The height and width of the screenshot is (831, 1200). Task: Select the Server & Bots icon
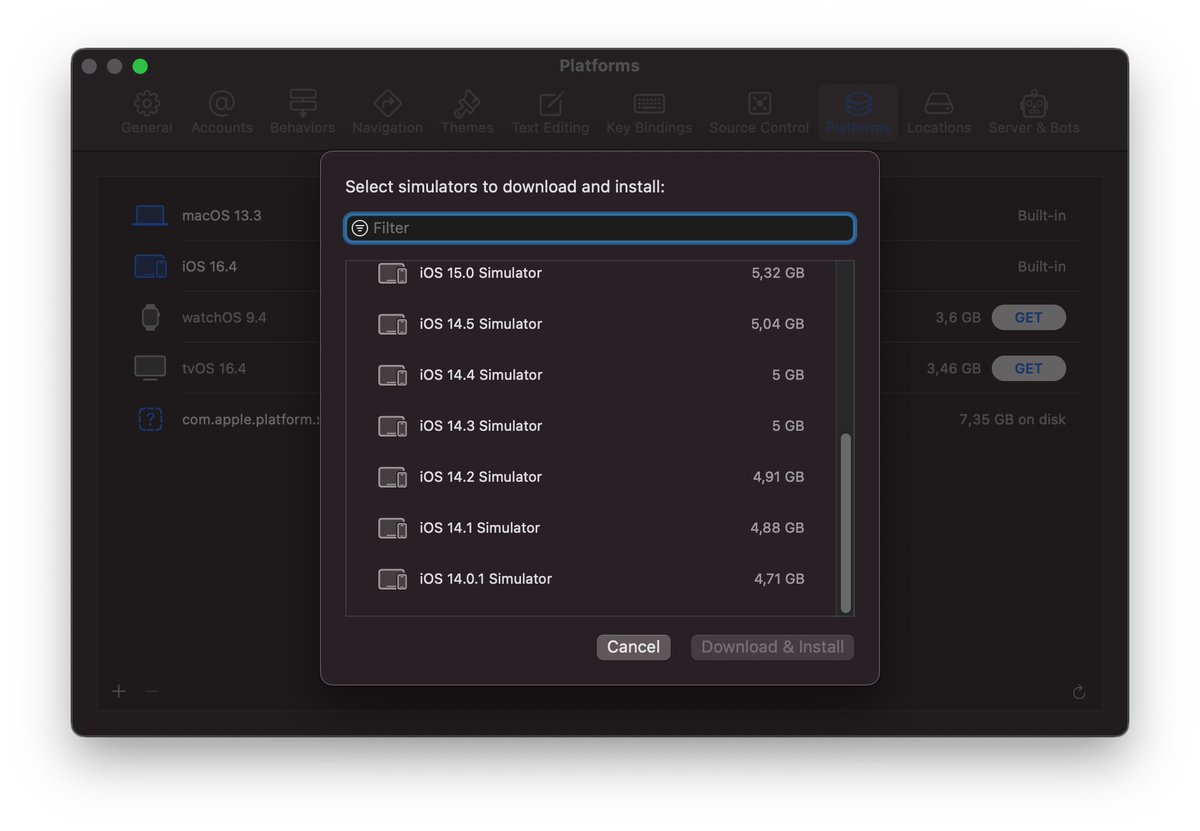pyautogui.click(x=1033, y=110)
